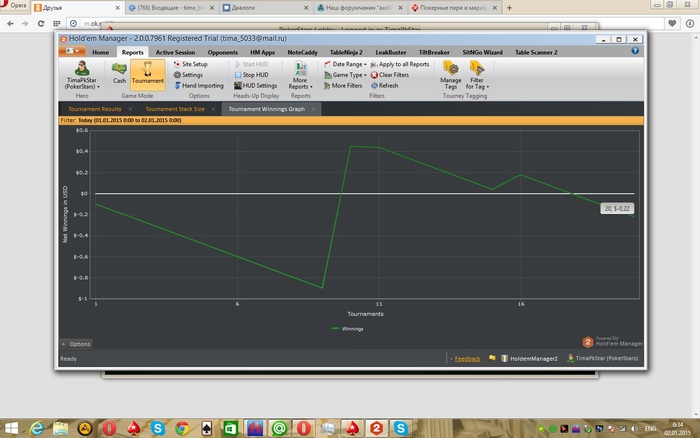Open the NoteCaddy tab
Image resolution: width=700 pixels, height=438 pixels.
pyautogui.click(x=302, y=52)
